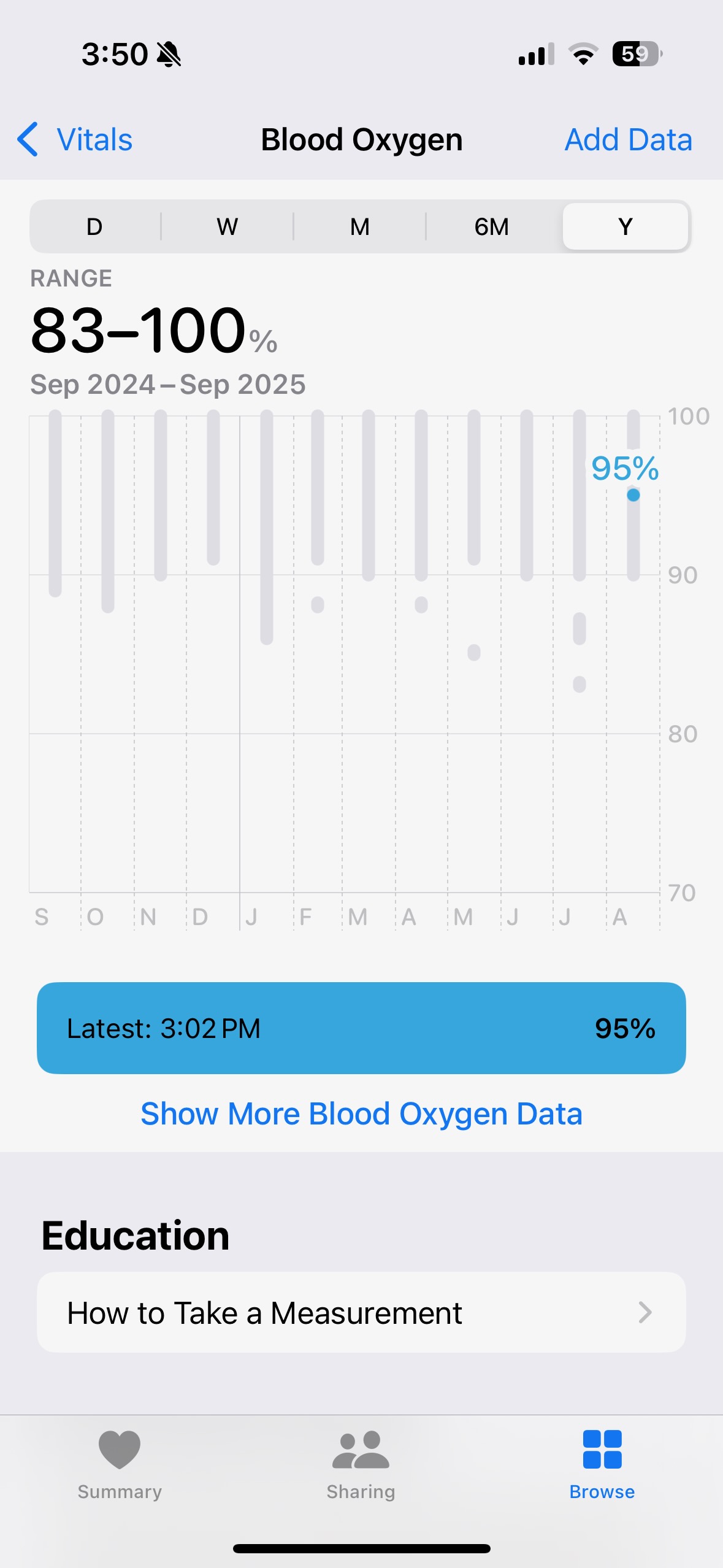Expand How to Take a Measurement chevron
This screenshot has width=723, height=1568.
pos(644,1313)
